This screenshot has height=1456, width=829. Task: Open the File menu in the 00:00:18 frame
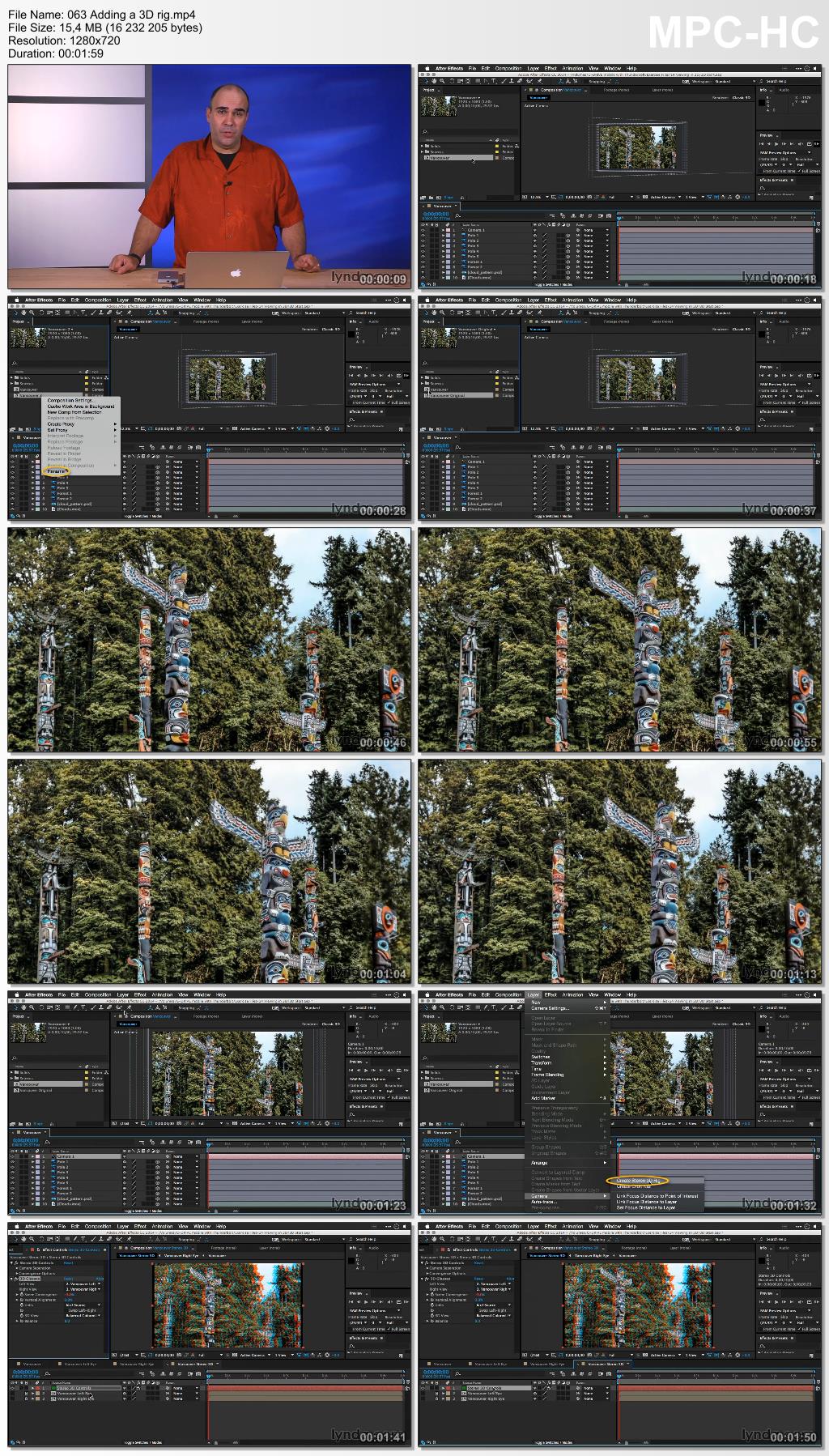coord(472,68)
